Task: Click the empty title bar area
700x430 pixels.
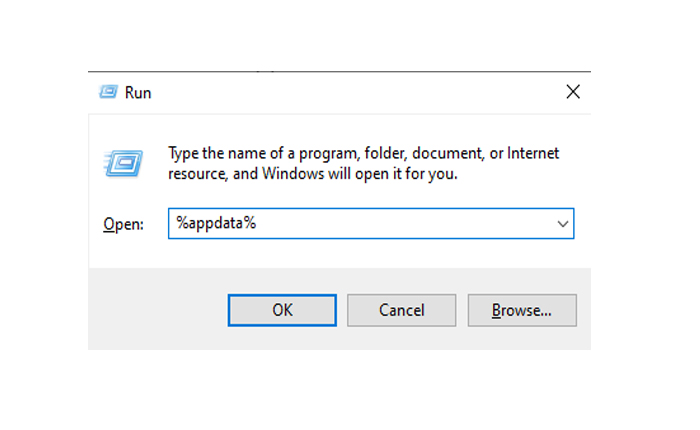Action: (x=350, y=92)
